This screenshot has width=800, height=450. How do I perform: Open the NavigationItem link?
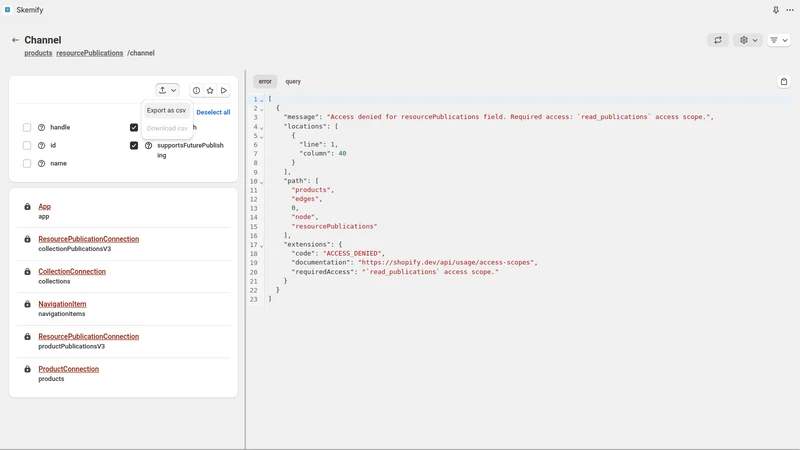coord(62,304)
